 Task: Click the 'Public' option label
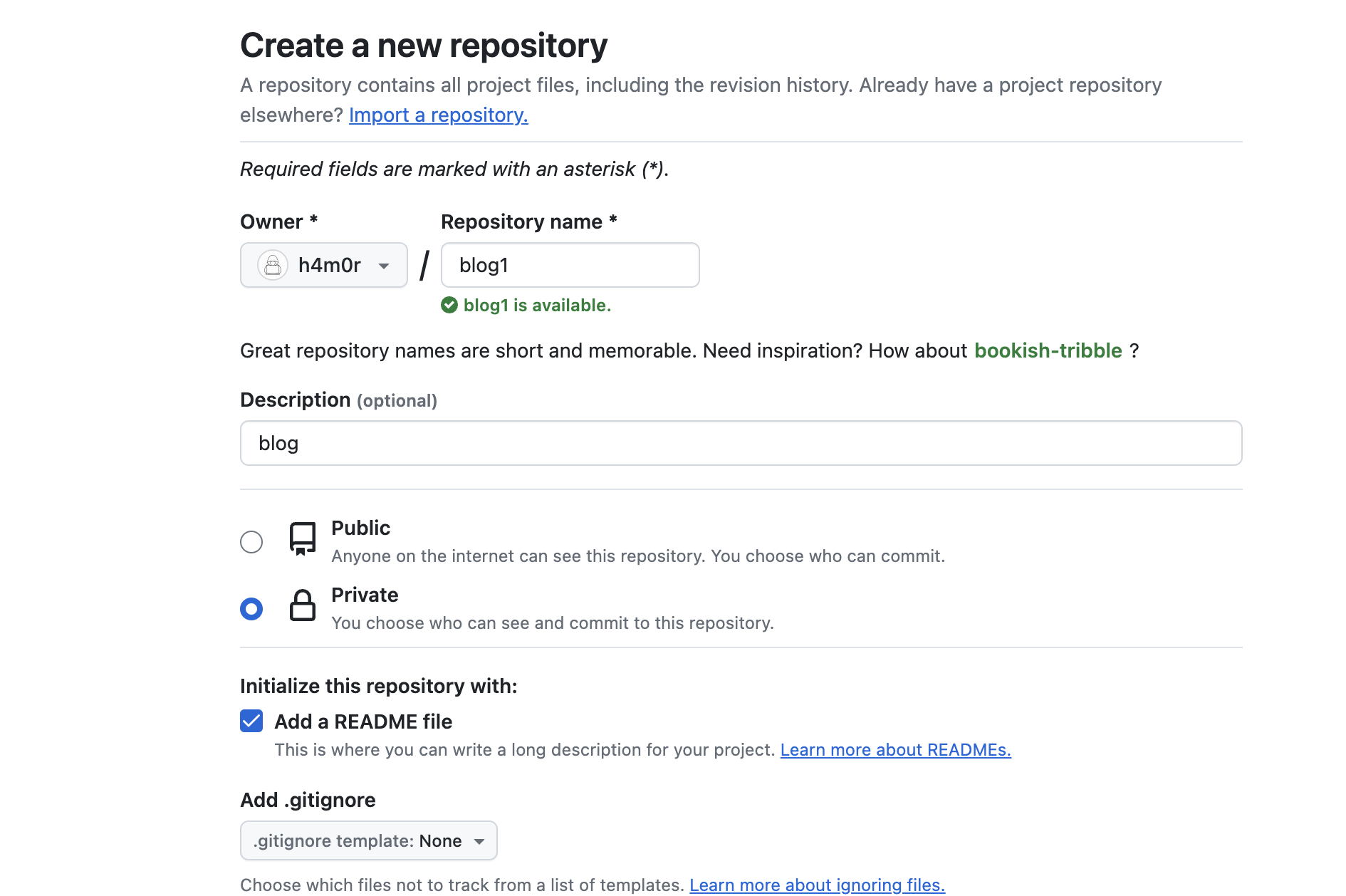click(x=360, y=528)
